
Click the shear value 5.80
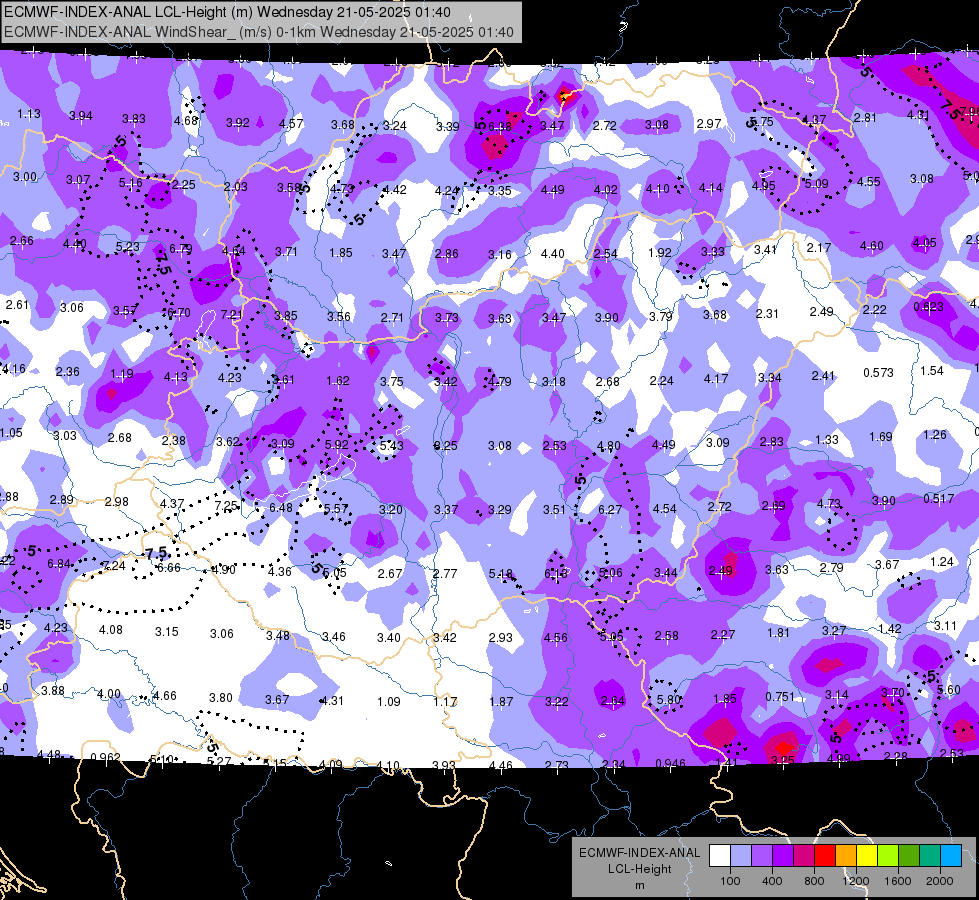tap(669, 700)
